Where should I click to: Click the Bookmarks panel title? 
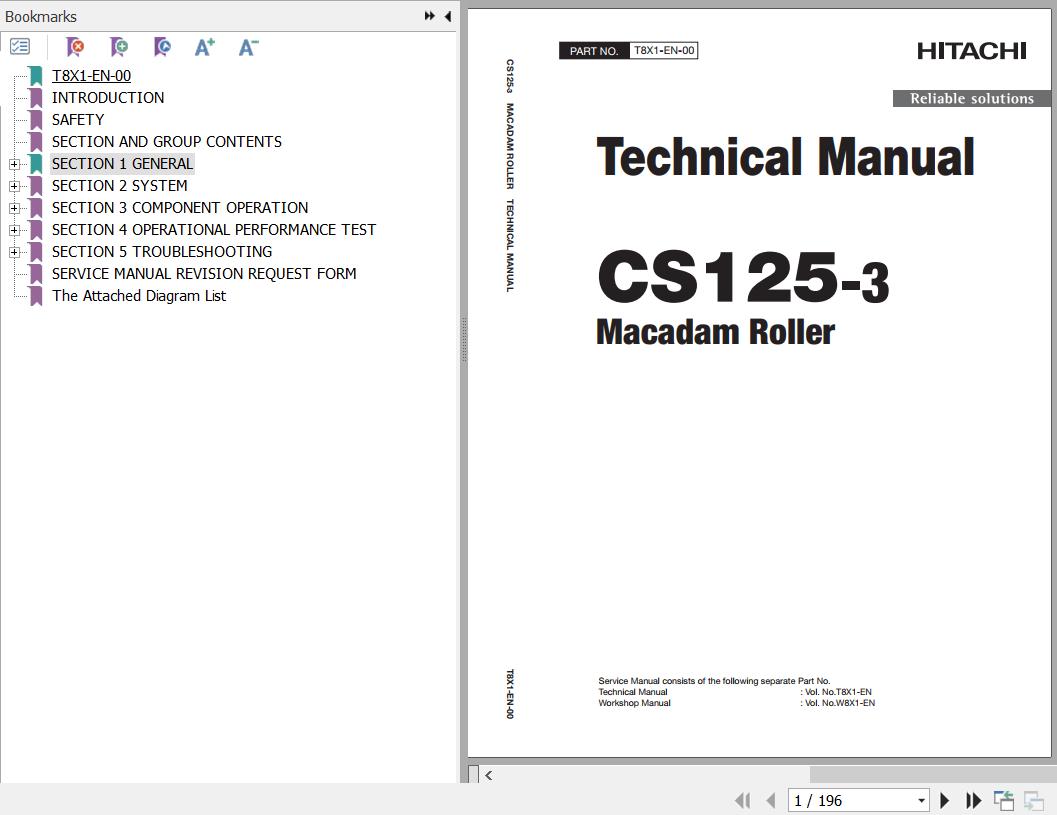40,16
